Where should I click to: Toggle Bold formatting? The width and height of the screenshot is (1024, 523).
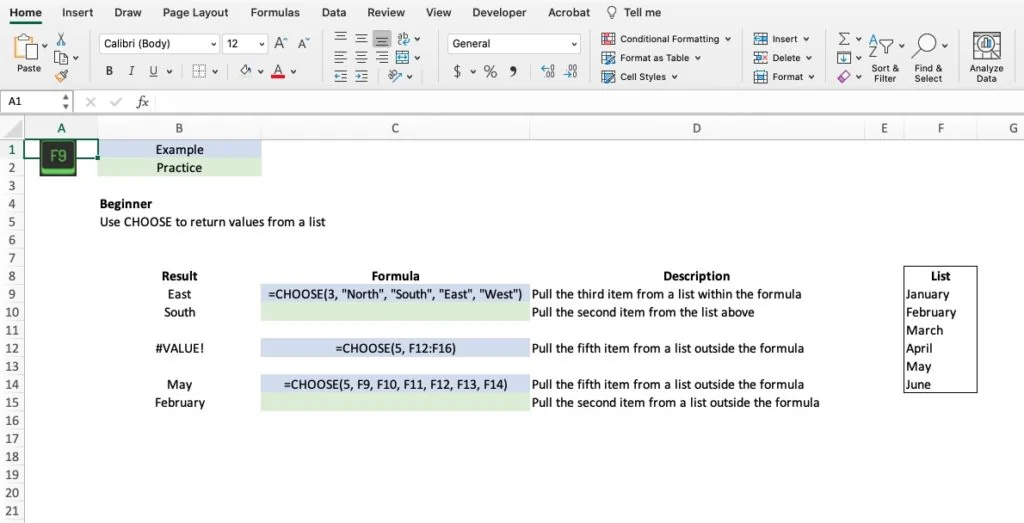[109, 71]
